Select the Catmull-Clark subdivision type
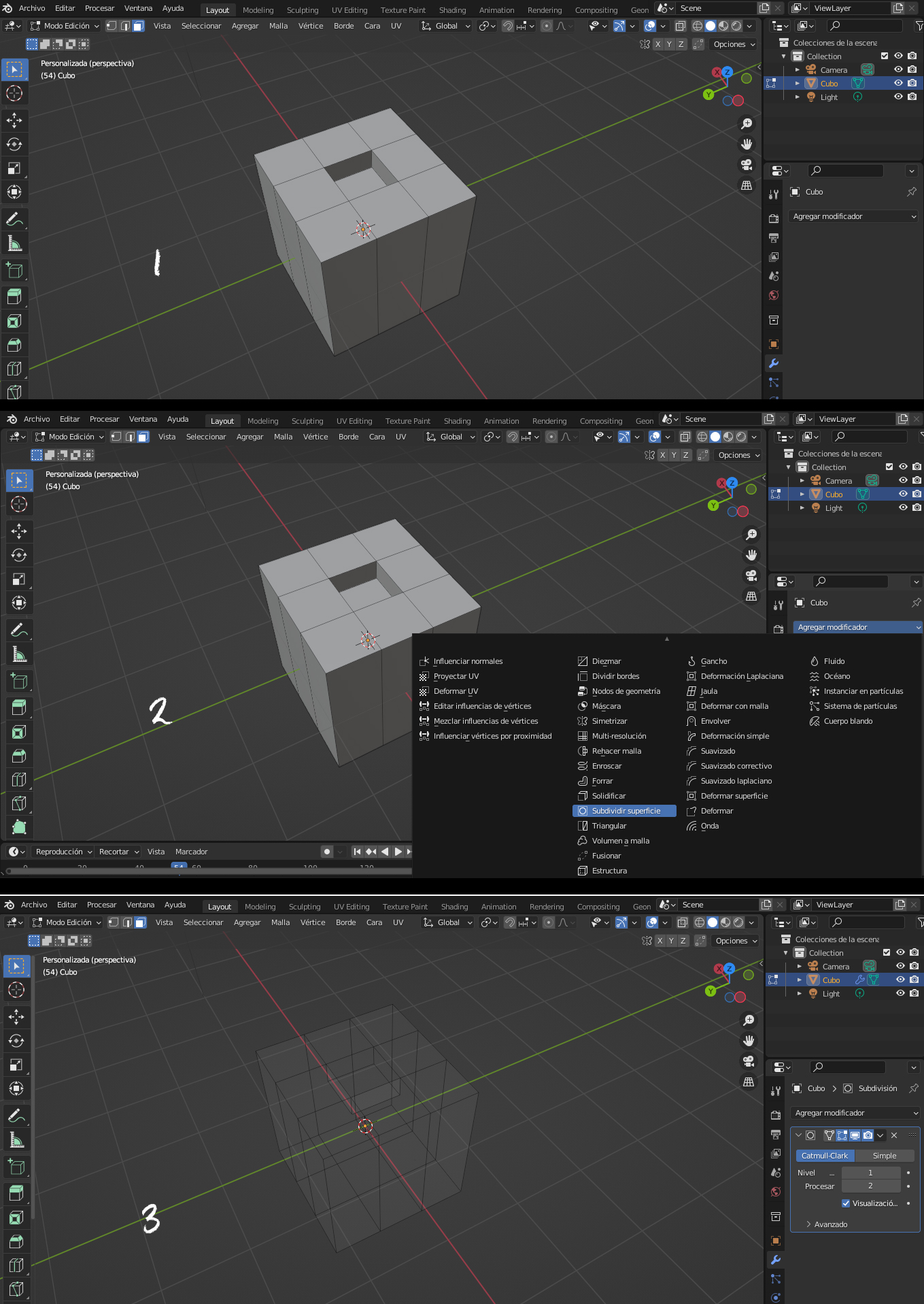 pyautogui.click(x=825, y=1156)
